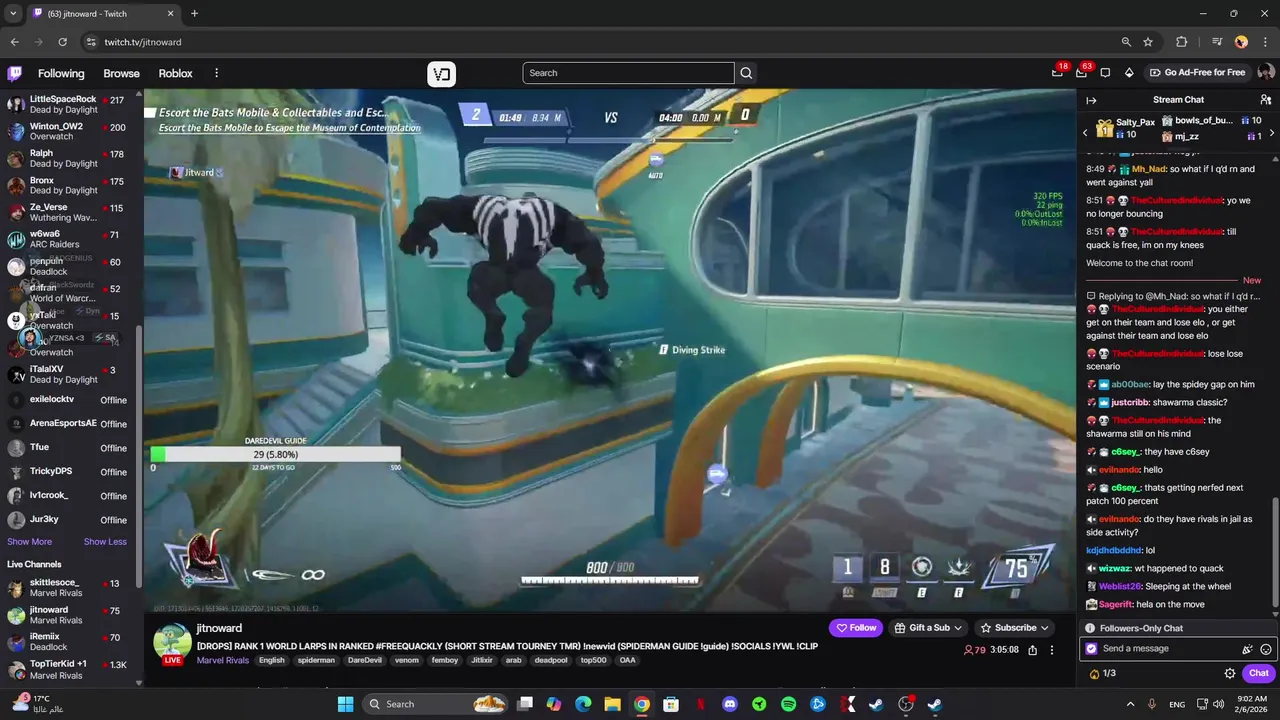Open the emote picker smiley icon
The height and width of the screenshot is (720, 1280).
(1265, 648)
